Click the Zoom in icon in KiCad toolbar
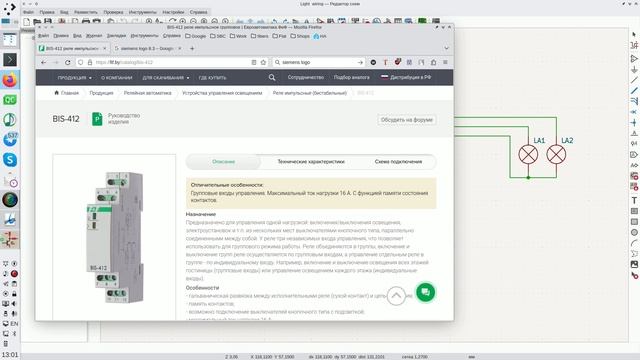640x360 pixels. tap(182, 21)
